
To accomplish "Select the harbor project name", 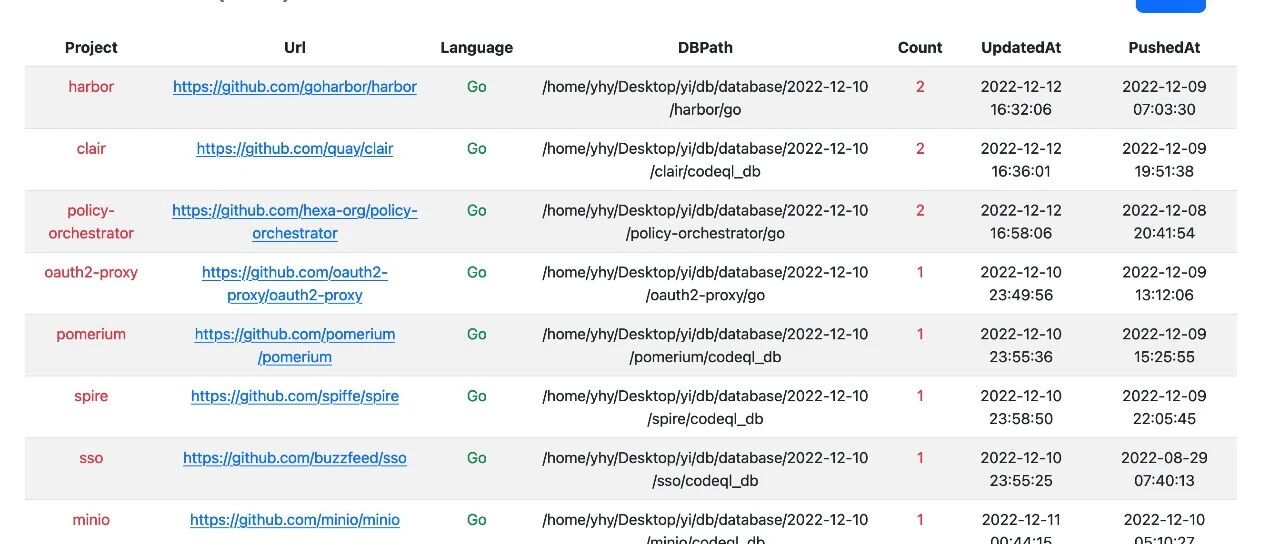I will coord(91,87).
